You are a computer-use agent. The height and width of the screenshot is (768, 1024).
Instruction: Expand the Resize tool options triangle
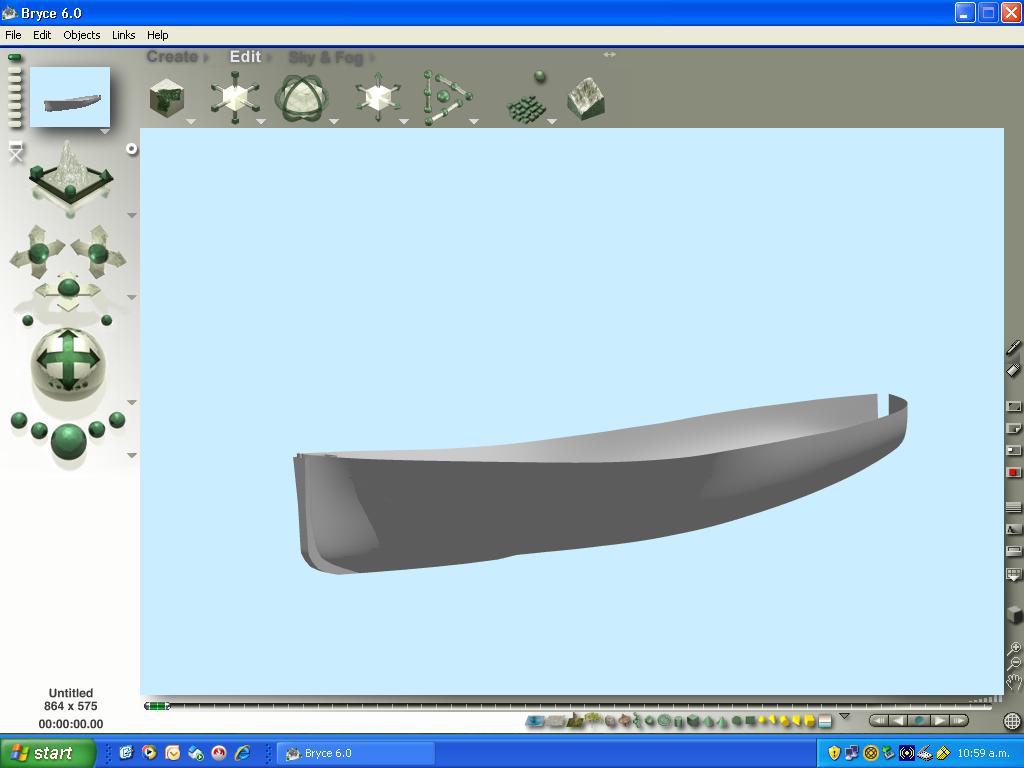tap(261, 122)
